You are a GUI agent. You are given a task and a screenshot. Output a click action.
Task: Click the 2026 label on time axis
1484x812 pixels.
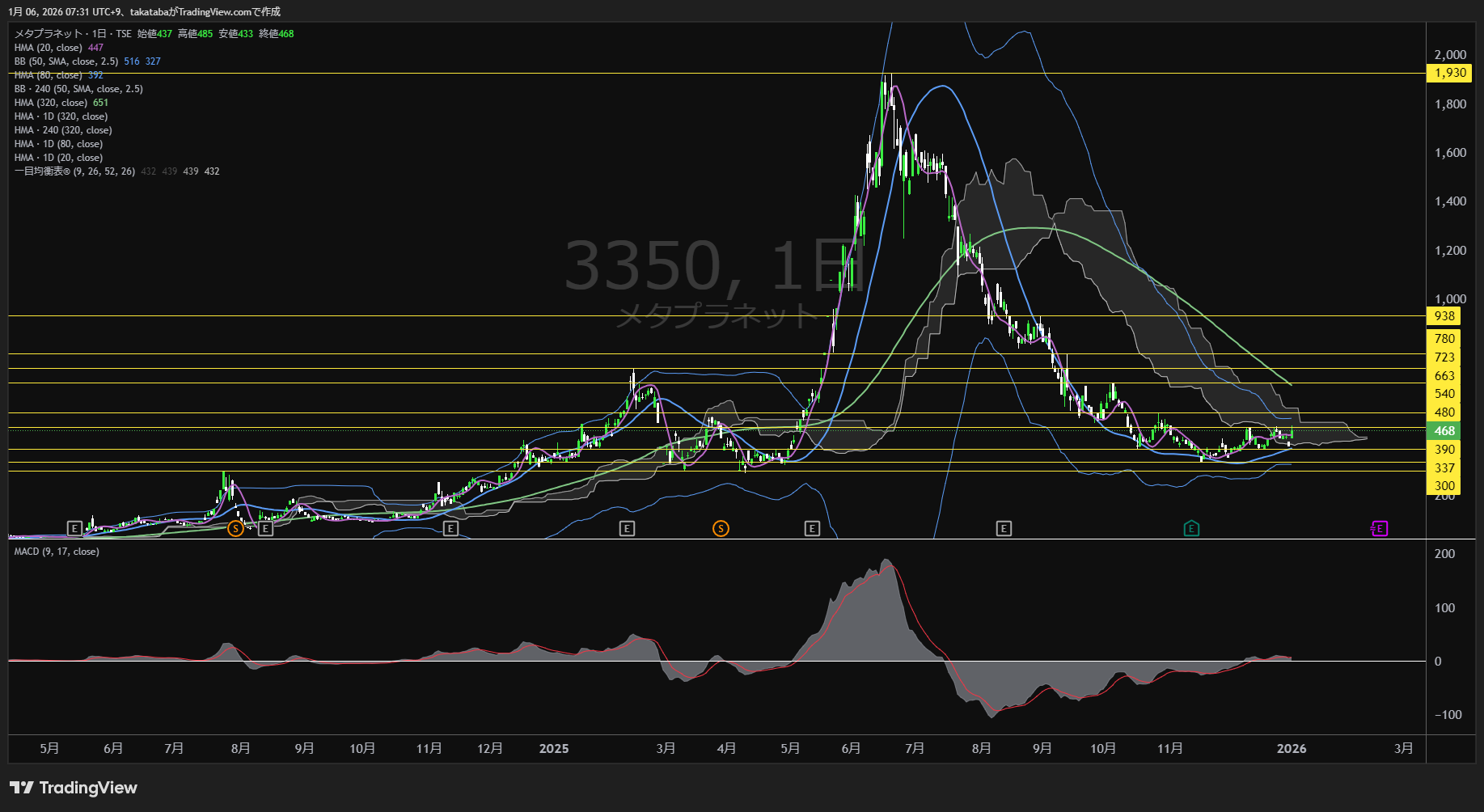(1292, 749)
